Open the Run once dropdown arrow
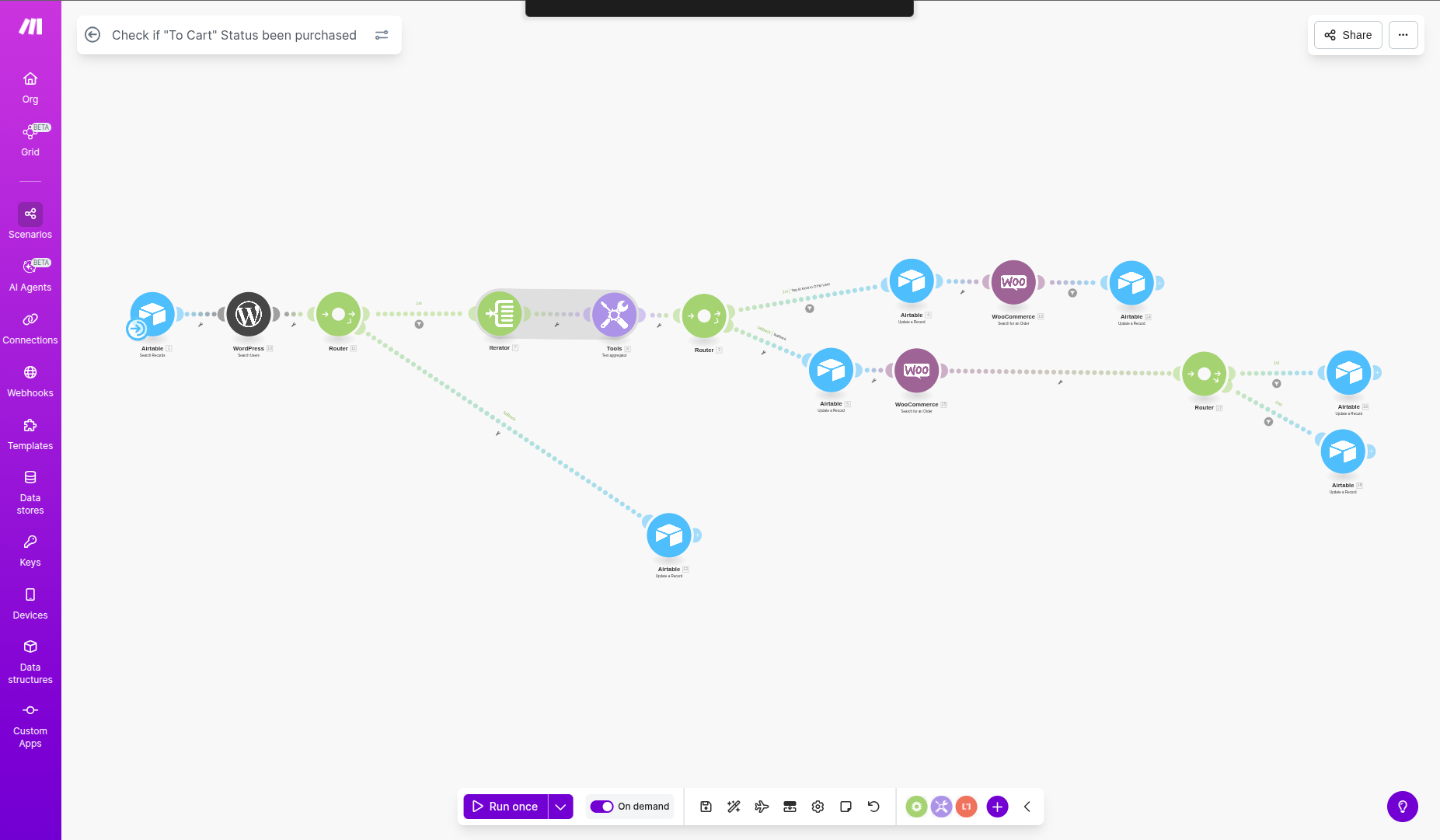Screen dimensions: 1440x840 [560, 807]
